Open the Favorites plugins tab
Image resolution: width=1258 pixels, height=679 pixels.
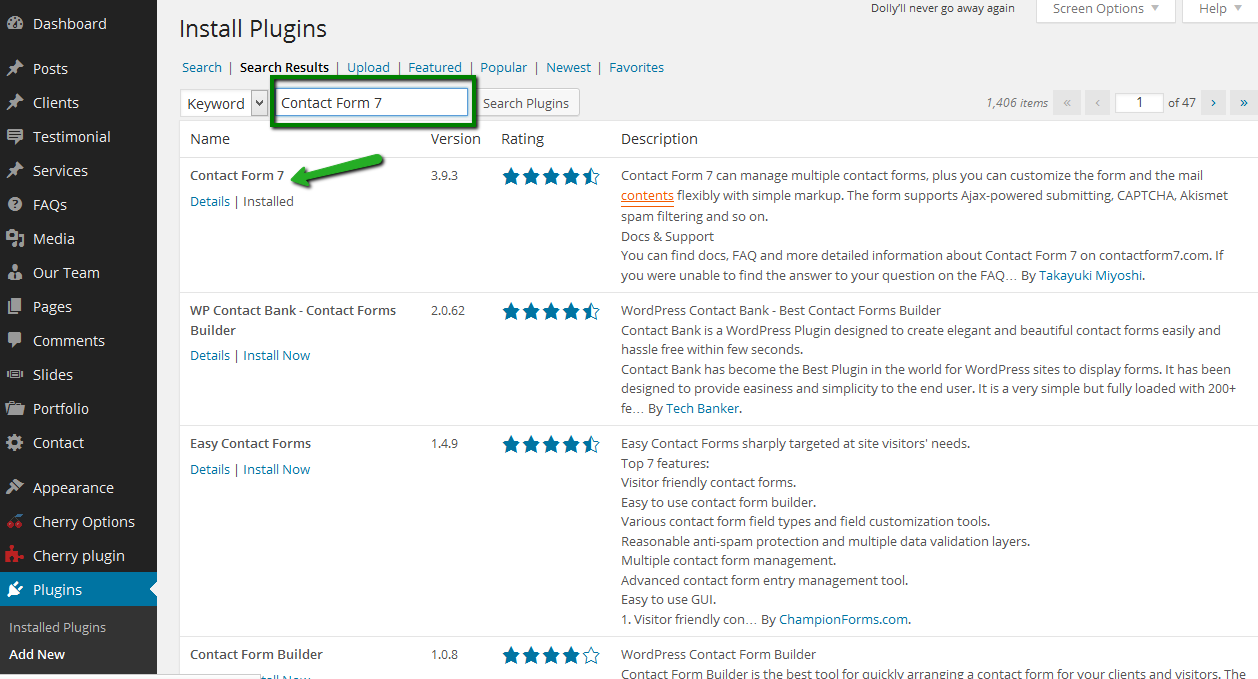coord(637,68)
